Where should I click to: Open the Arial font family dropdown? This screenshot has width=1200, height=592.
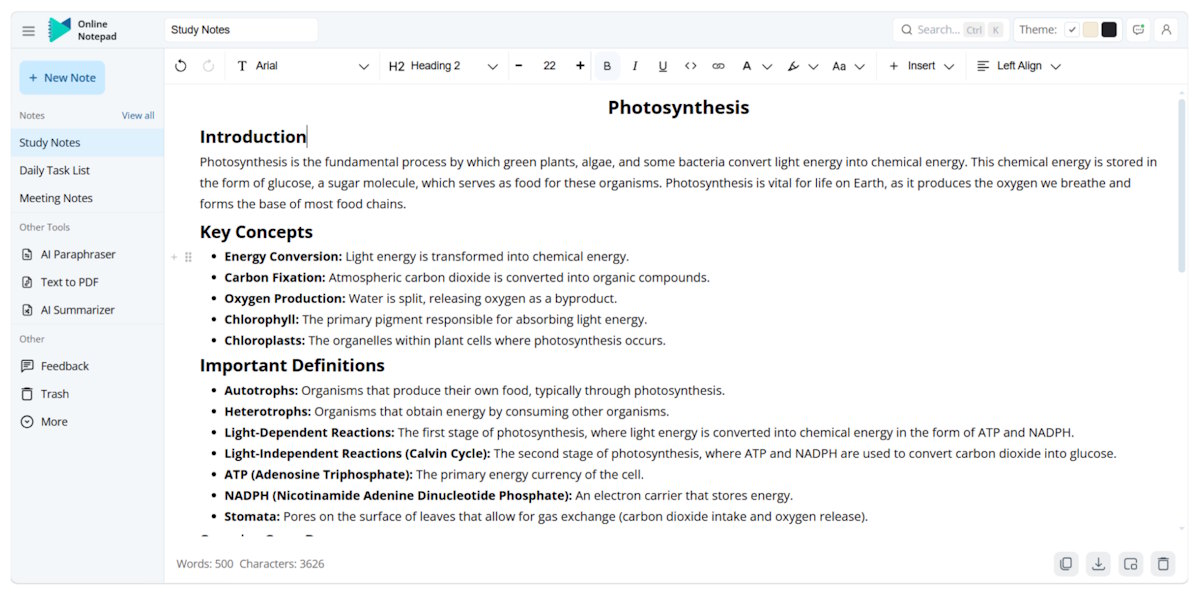coord(302,66)
